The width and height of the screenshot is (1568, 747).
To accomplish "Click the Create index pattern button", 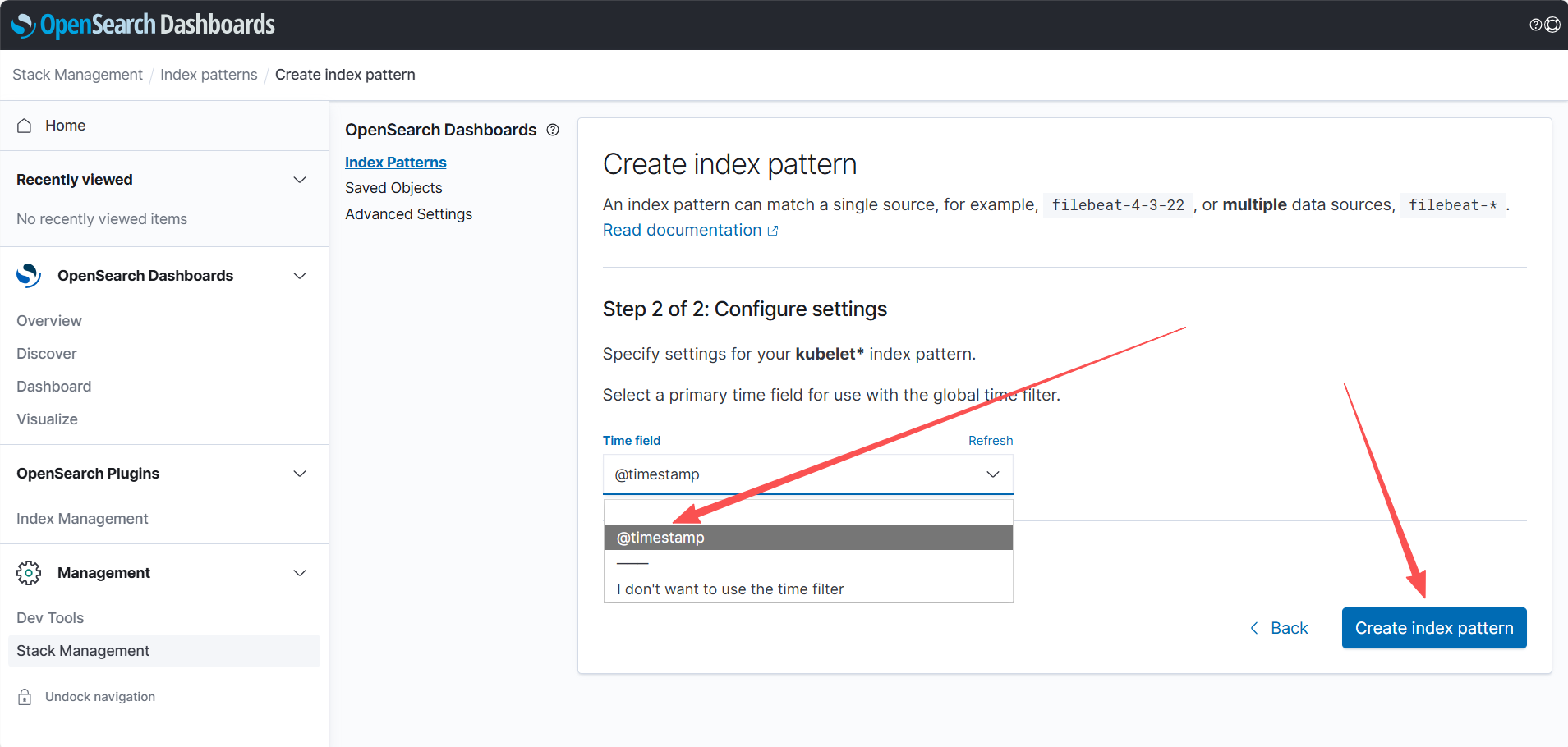I will 1433,628.
